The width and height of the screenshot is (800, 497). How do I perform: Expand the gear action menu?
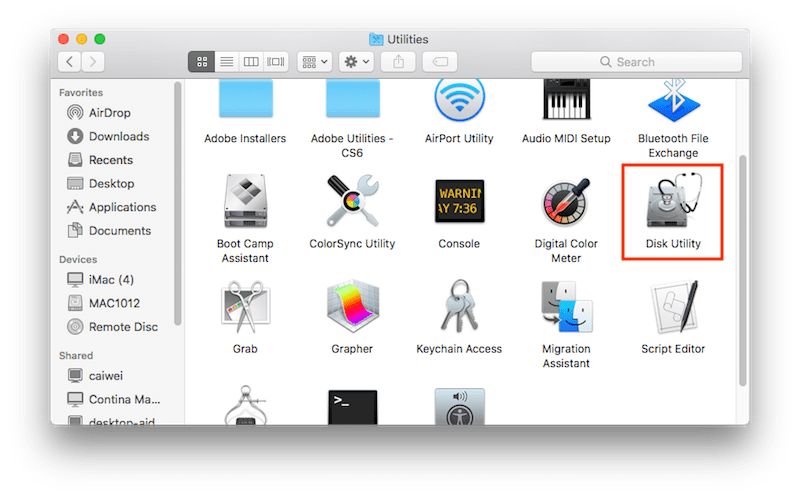(355, 62)
